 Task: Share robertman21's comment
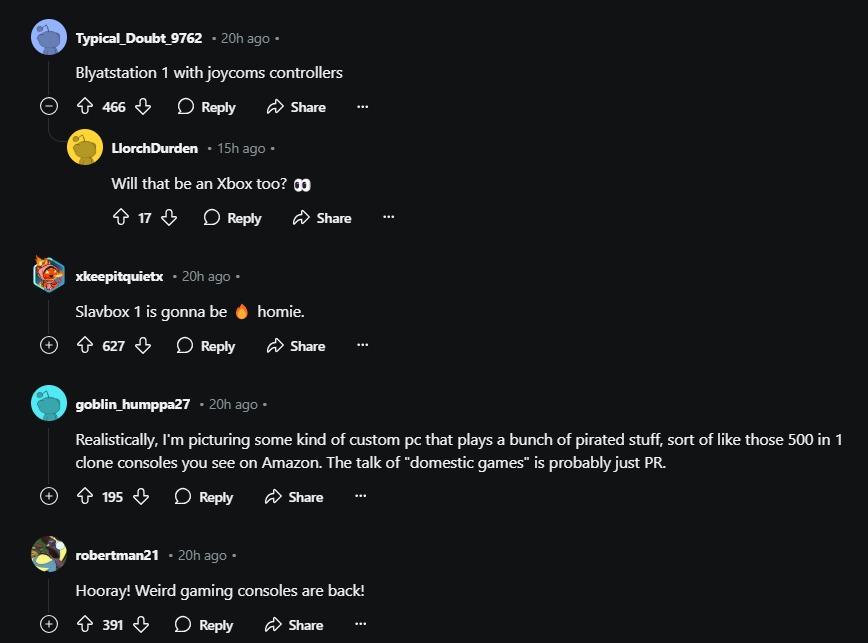pyautogui.click(x=294, y=625)
